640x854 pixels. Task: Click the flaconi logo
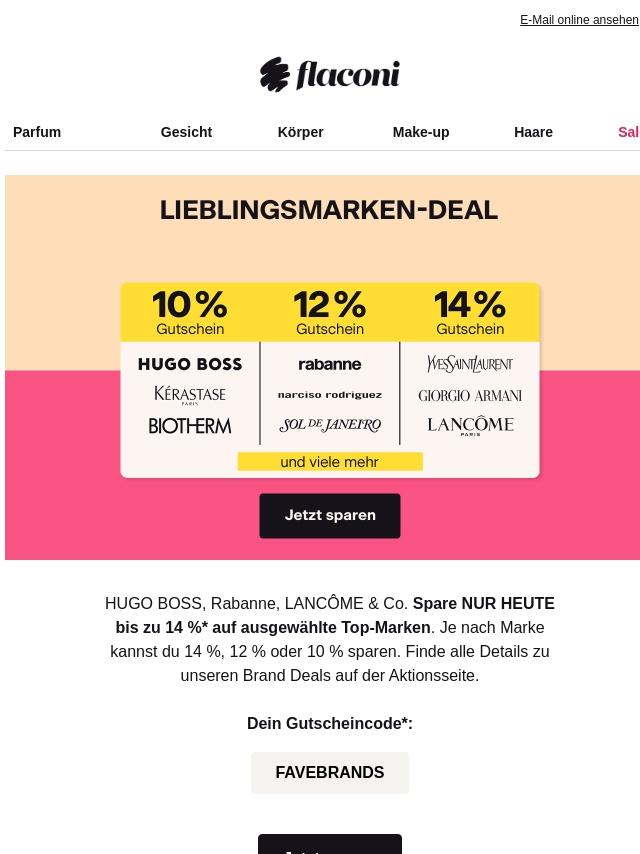[x=330, y=75]
